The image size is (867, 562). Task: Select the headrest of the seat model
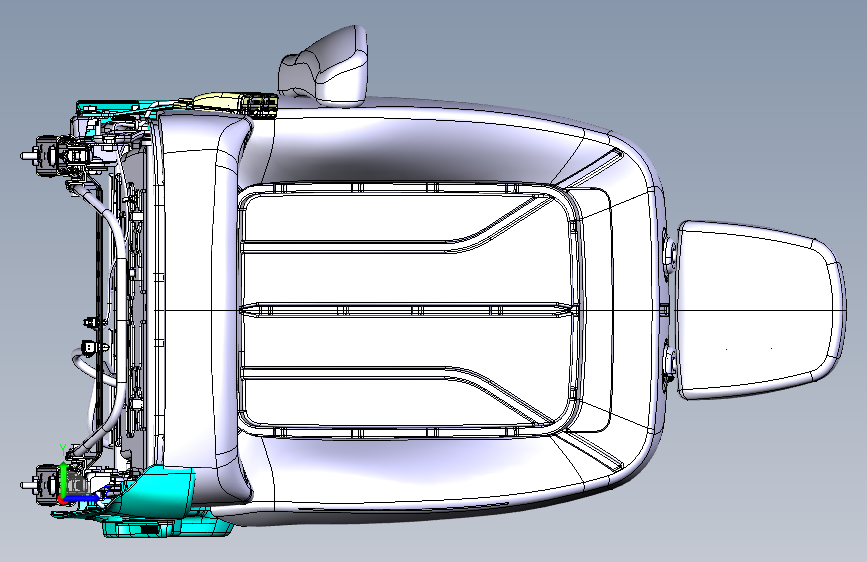(x=760, y=310)
